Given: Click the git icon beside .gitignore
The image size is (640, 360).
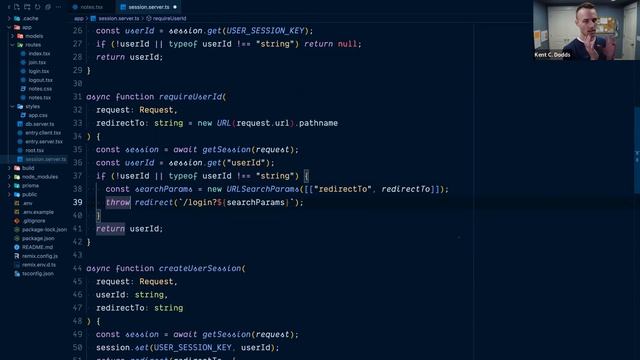Looking at the screenshot, I should 17,221.
